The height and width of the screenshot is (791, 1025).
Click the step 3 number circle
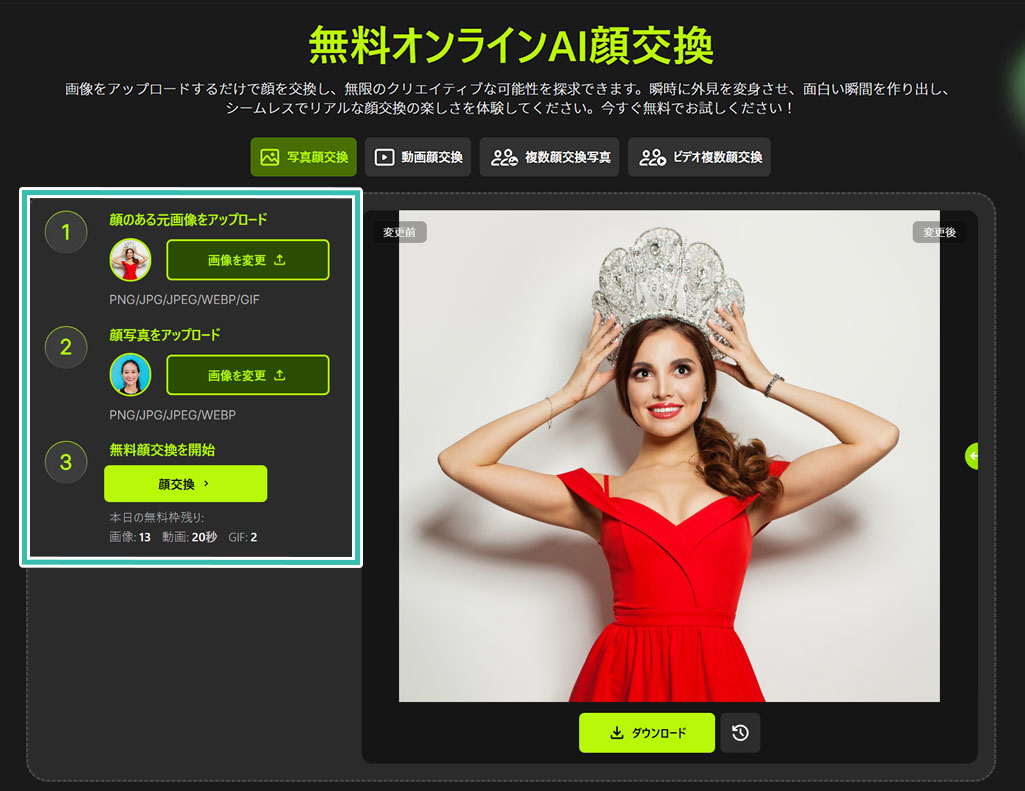(66, 462)
